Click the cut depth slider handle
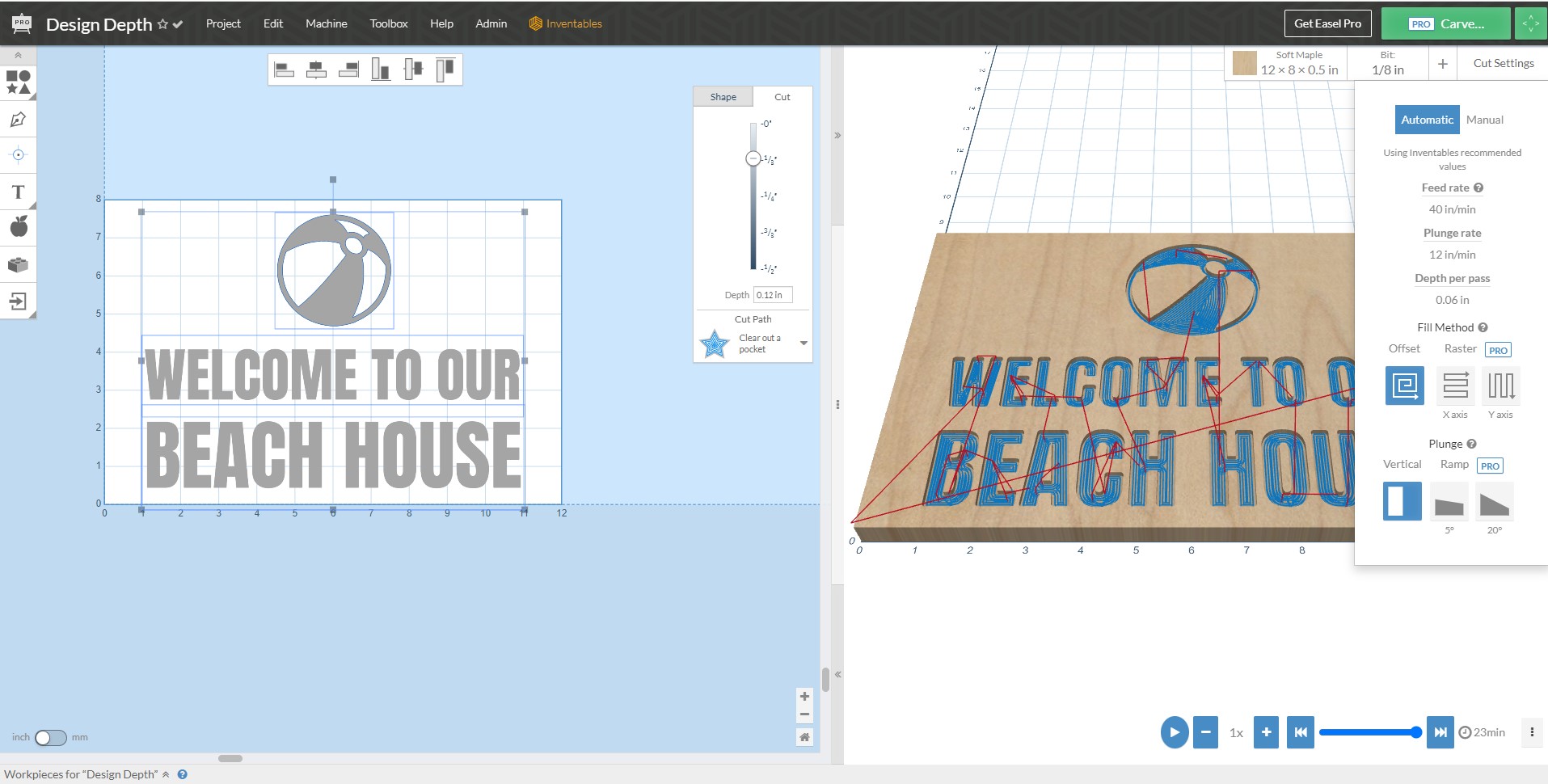The width and height of the screenshot is (1548, 784). (x=753, y=158)
